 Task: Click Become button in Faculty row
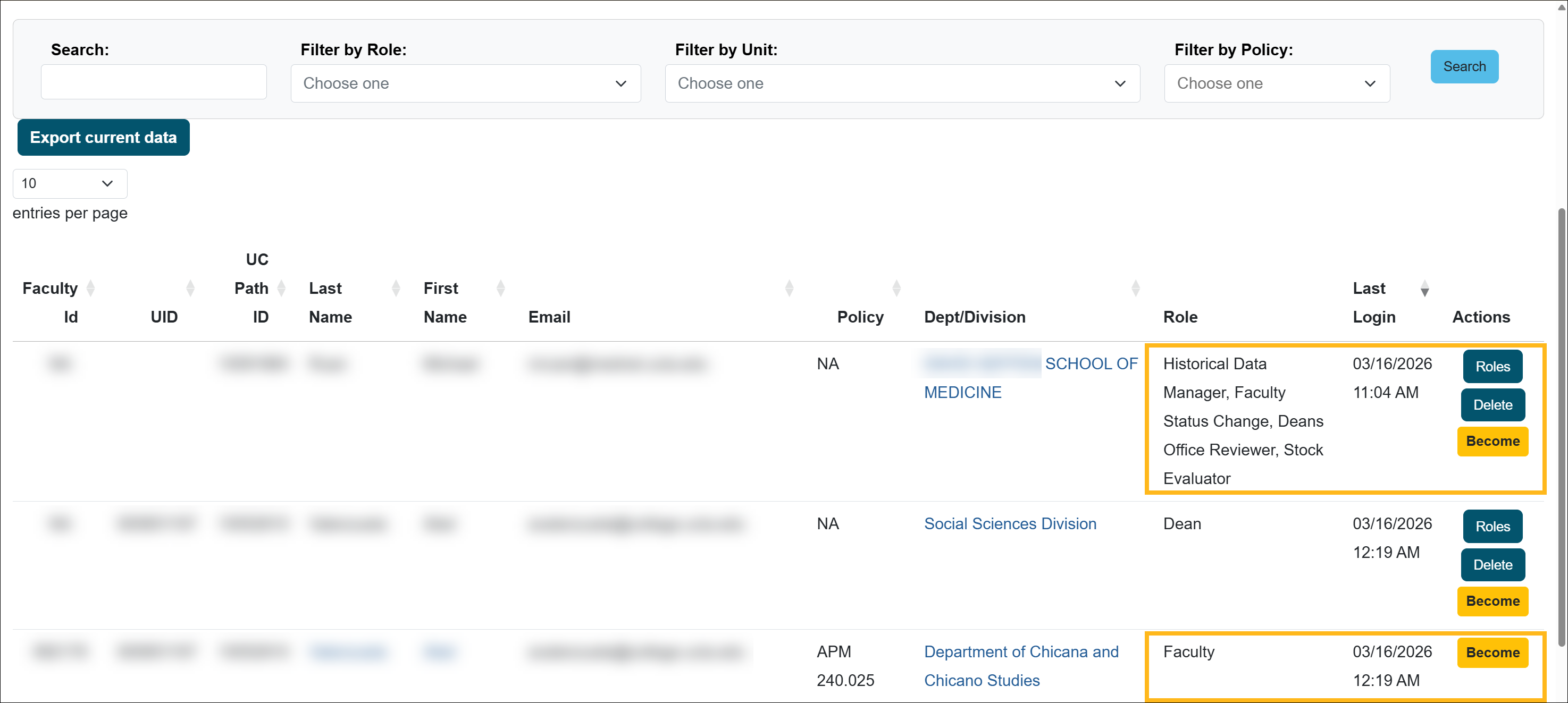tap(1492, 653)
